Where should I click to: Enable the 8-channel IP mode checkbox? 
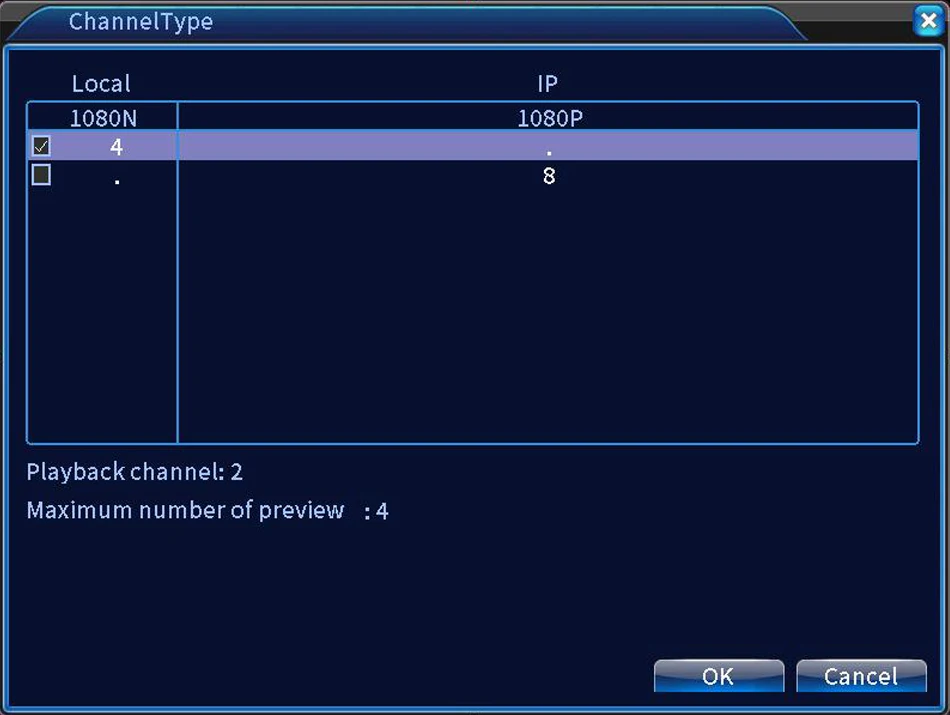41,175
